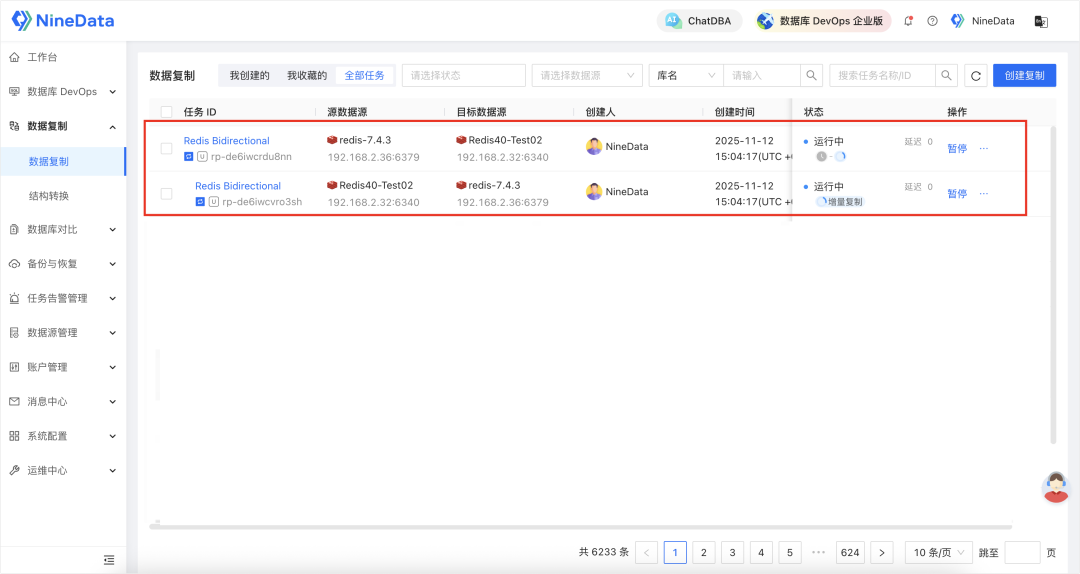Pause the first task via 暂停 link
This screenshot has height=574, width=1080.
[957, 148]
